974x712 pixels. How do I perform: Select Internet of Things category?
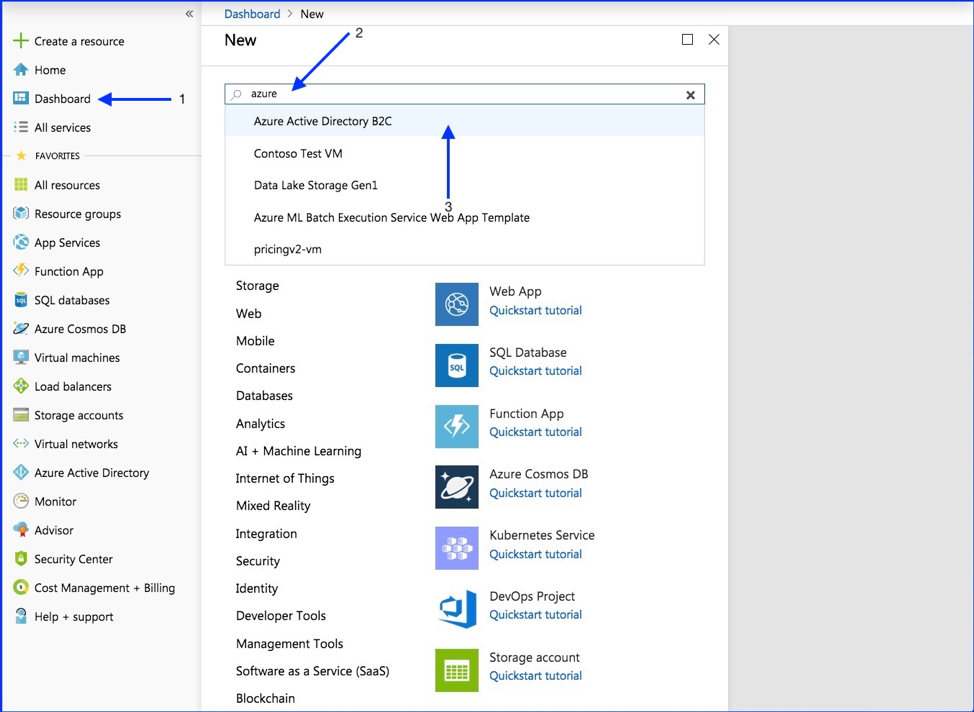[x=284, y=478]
